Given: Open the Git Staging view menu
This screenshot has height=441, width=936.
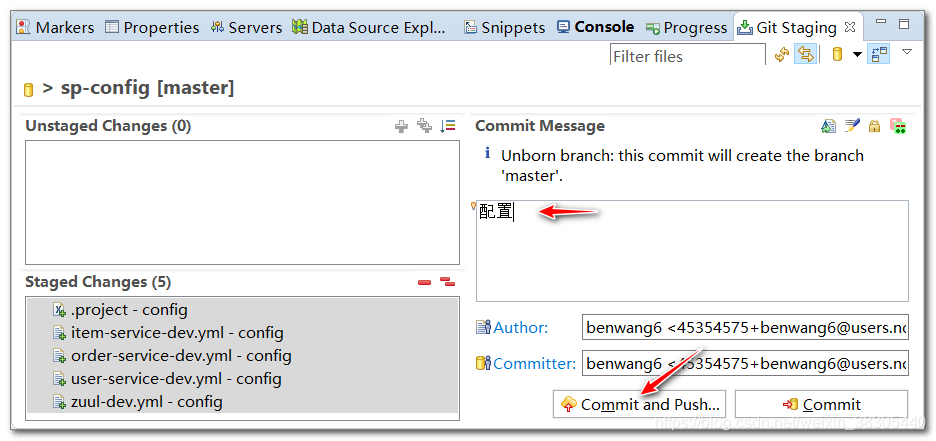Looking at the screenshot, I should coord(907,52).
